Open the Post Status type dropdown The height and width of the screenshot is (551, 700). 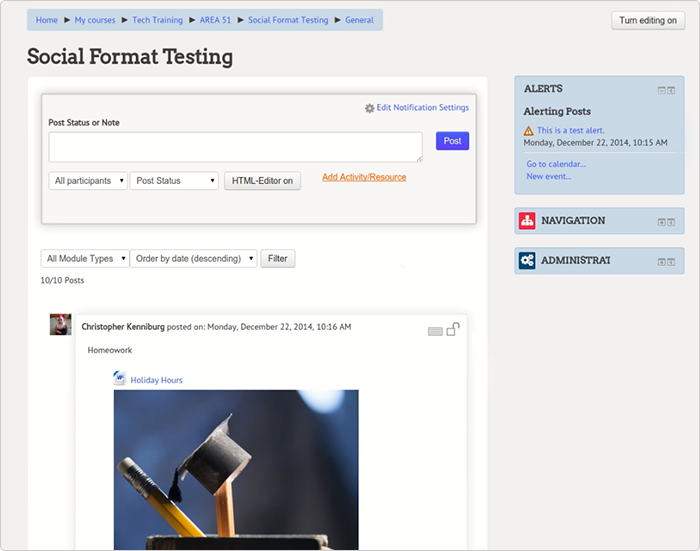tap(174, 181)
